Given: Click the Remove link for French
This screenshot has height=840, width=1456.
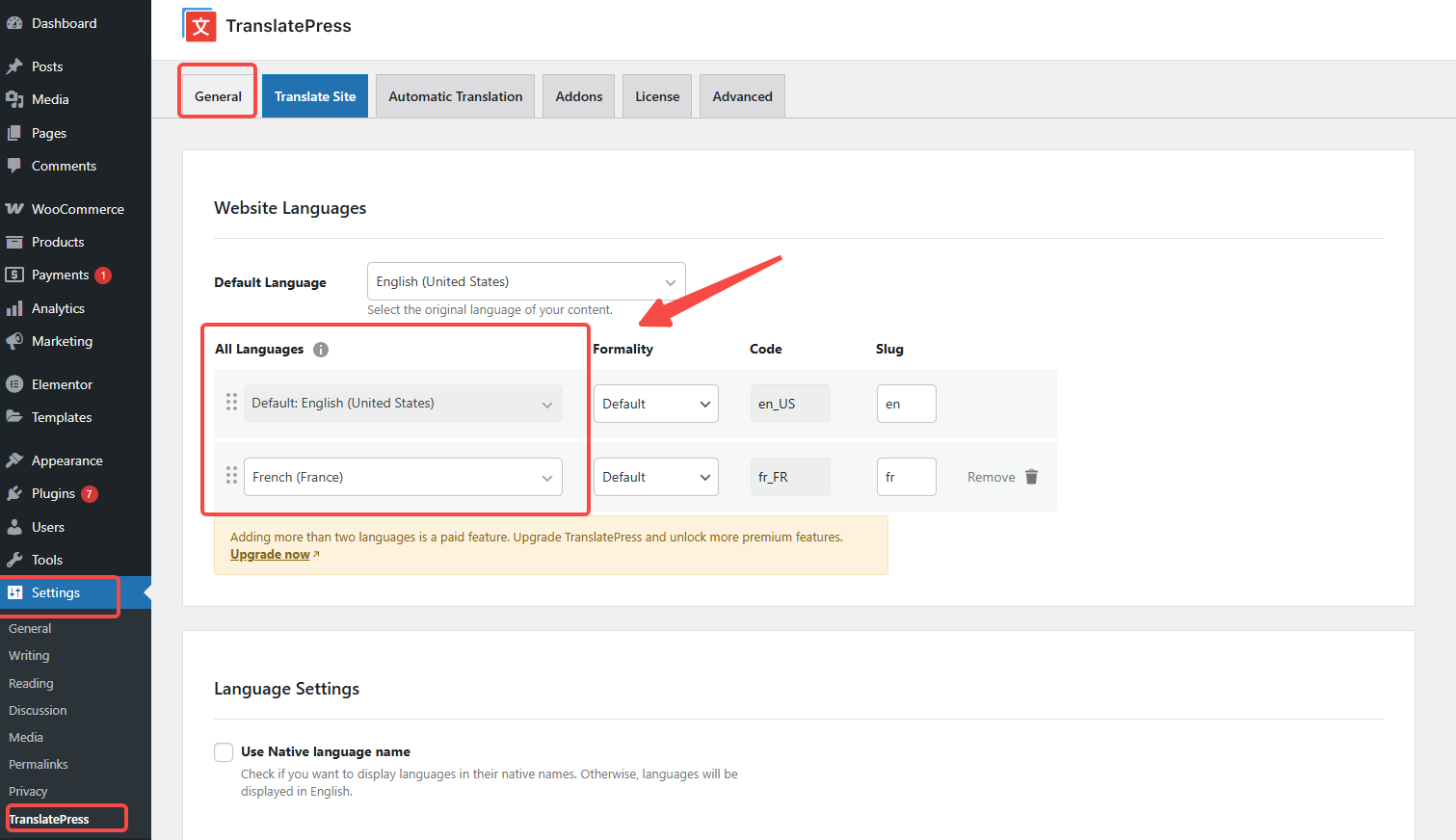Looking at the screenshot, I should pos(991,476).
